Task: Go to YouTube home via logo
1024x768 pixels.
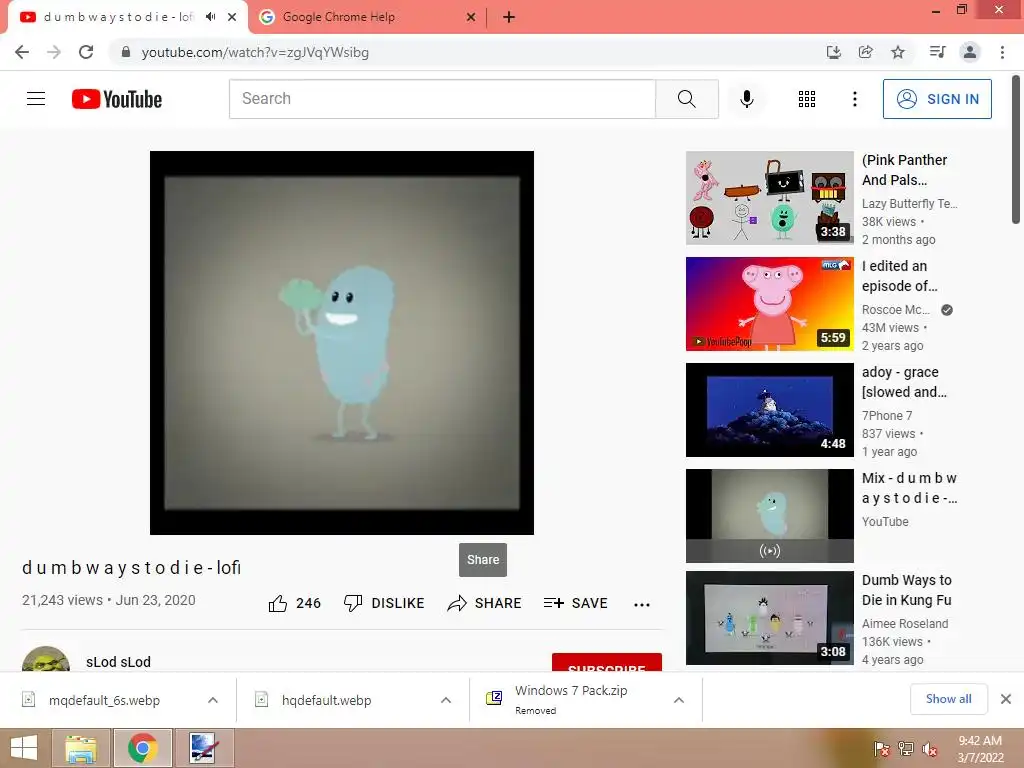Action: [117, 99]
